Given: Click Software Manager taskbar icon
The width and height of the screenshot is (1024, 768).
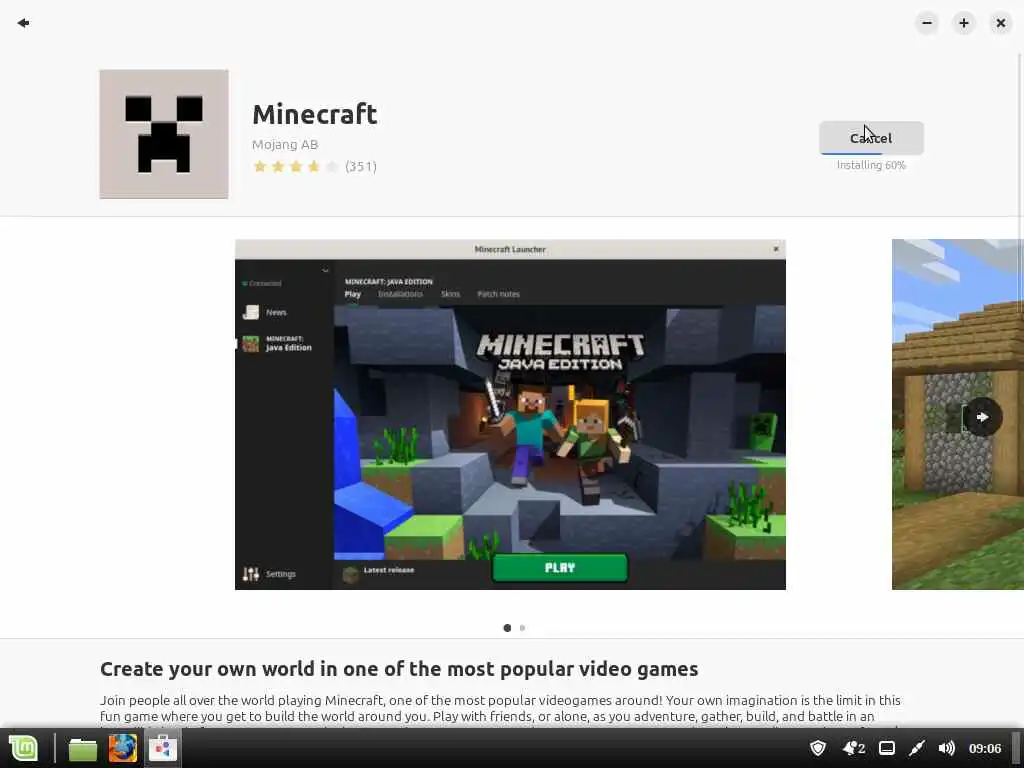Looking at the screenshot, I should 163,748.
